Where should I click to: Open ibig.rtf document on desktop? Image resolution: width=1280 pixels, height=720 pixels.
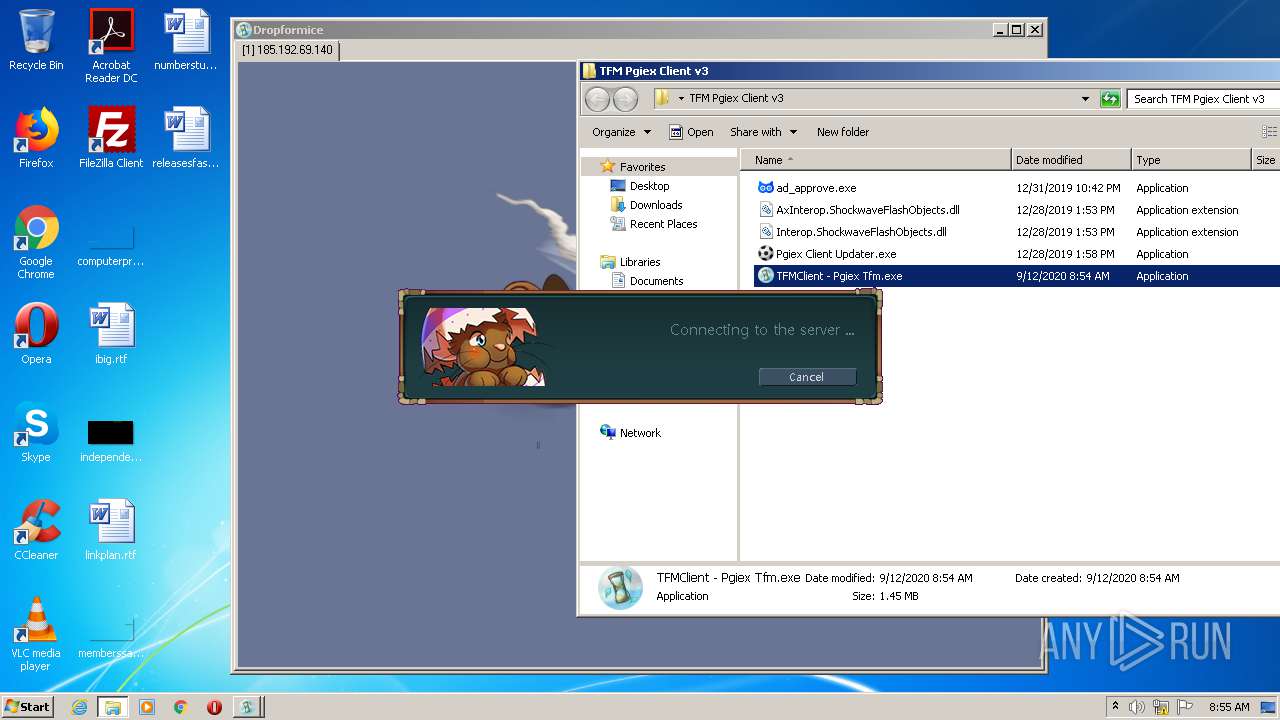click(111, 333)
